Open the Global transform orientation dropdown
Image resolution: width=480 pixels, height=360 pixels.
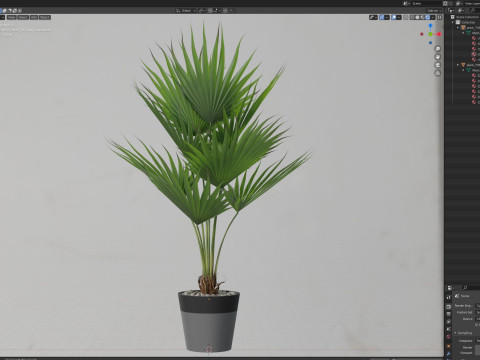click(x=186, y=11)
